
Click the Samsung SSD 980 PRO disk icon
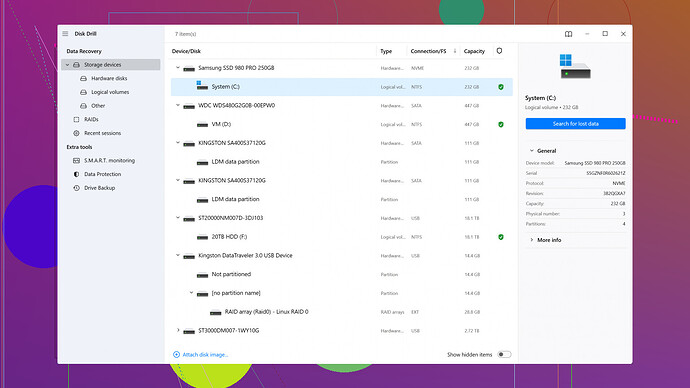pos(189,69)
